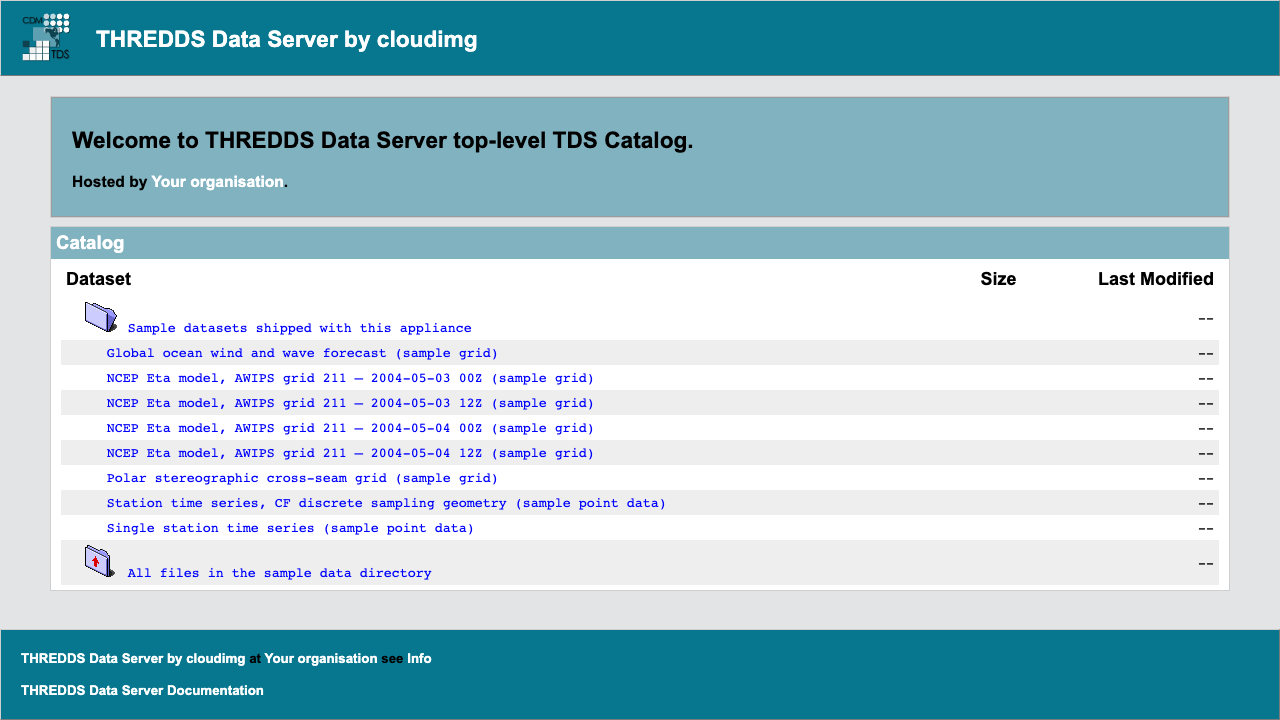Viewport: 1280px width, 720px height.
Task: Open Your organisation link in welcome box
Action: [x=217, y=182]
